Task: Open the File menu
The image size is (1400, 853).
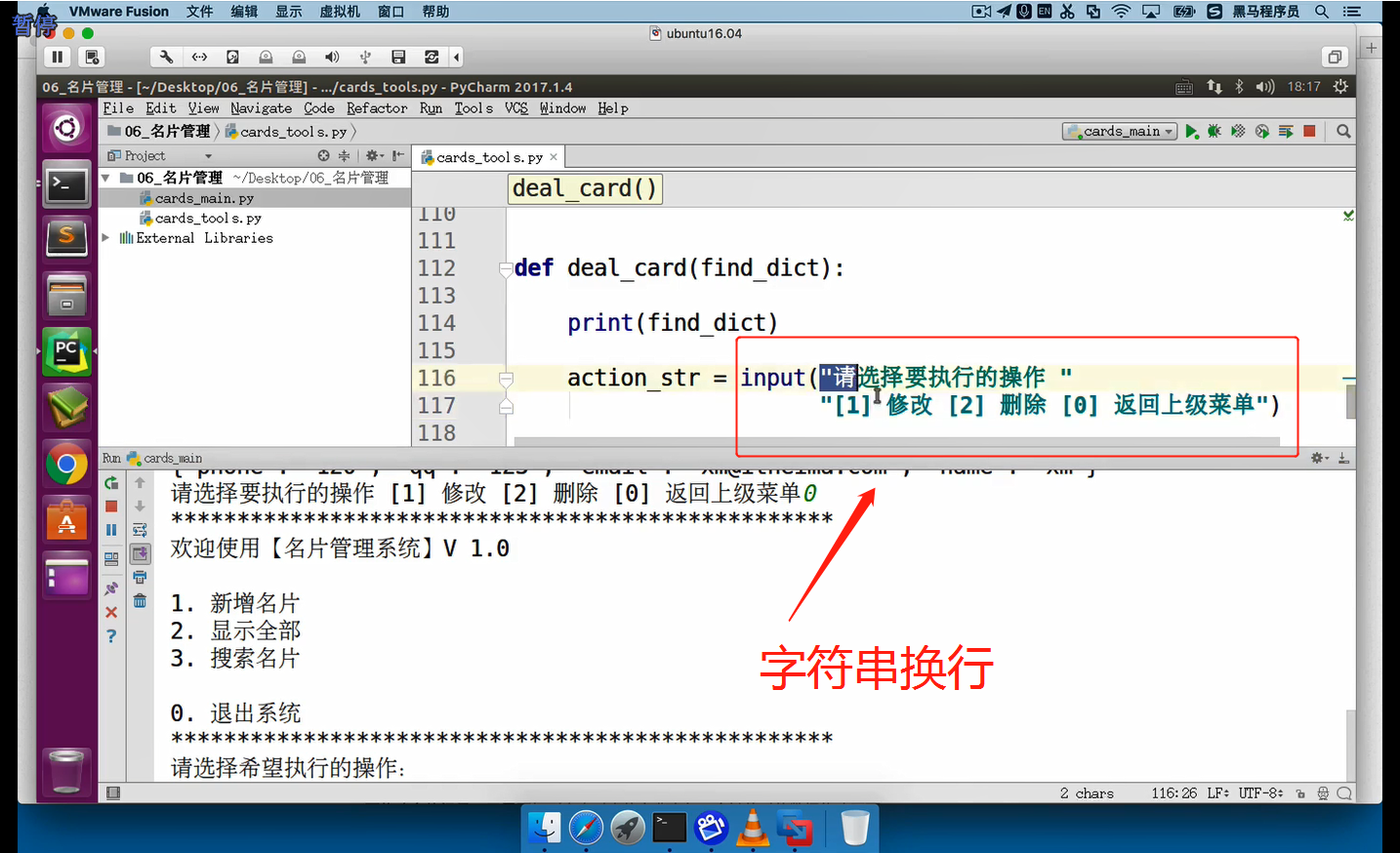Action: [118, 108]
